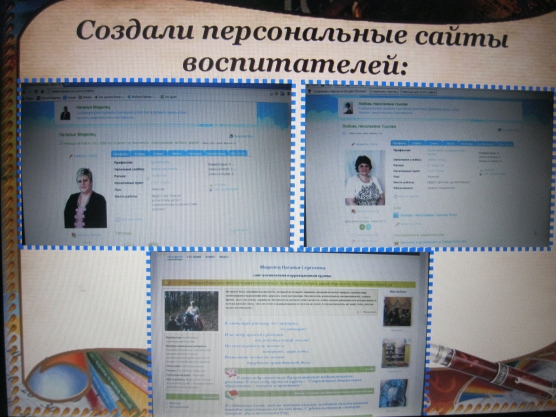The image size is (556, 417).
Task: Click the save password button in Chrome bar
Action: (x=384, y=91)
